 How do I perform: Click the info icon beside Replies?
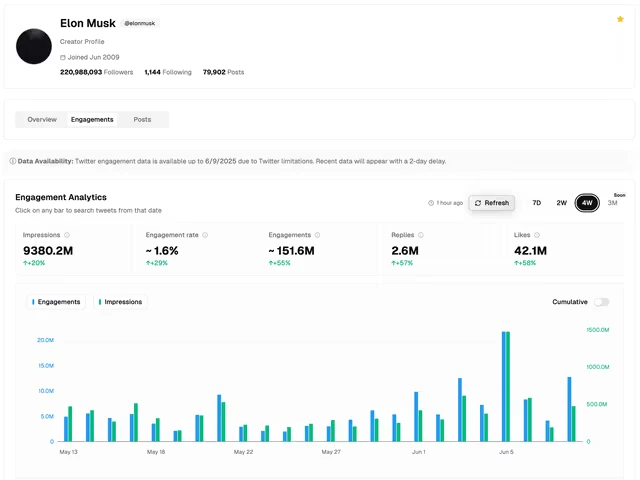point(421,235)
